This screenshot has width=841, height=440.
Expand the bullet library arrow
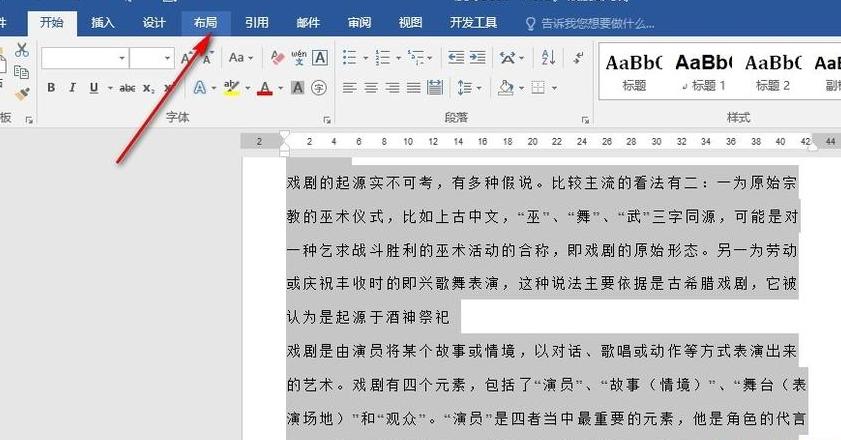pyautogui.click(x=365, y=58)
